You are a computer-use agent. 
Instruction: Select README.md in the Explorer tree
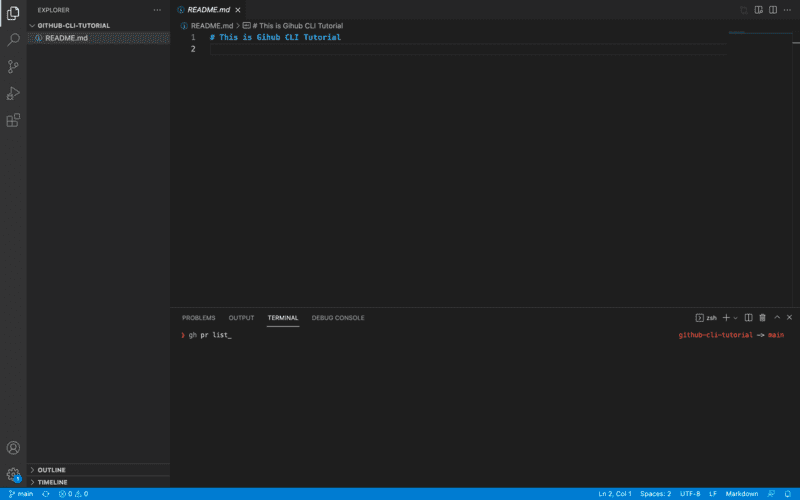pos(66,38)
